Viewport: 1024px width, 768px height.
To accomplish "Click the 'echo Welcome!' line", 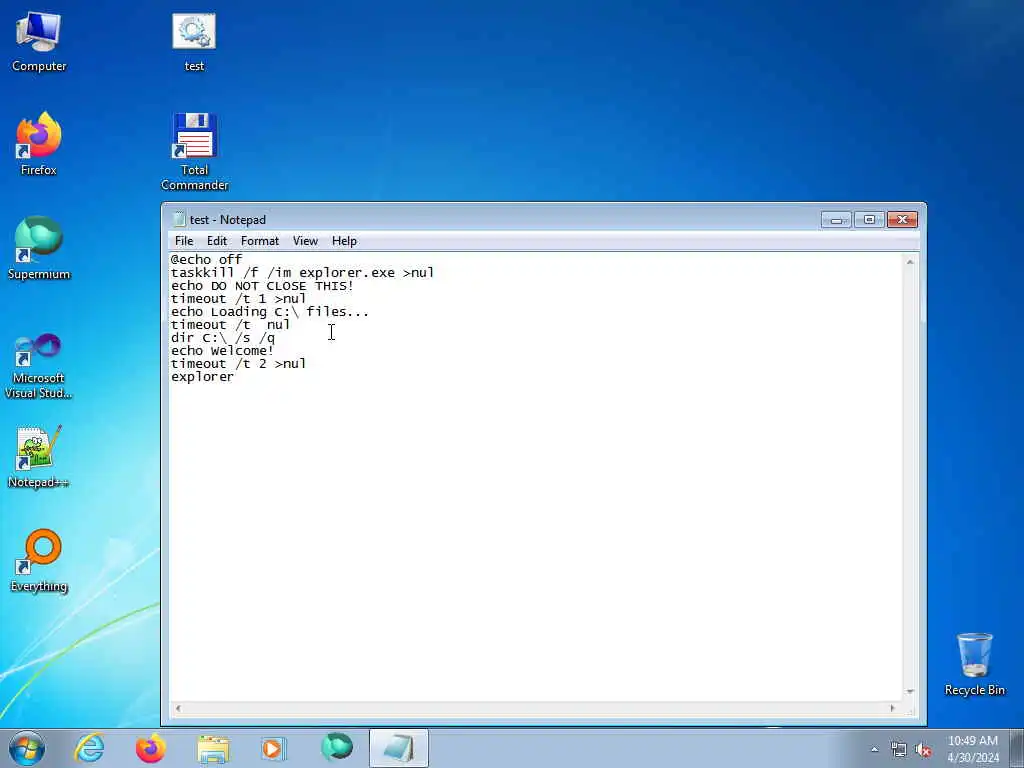I will tap(222, 351).
